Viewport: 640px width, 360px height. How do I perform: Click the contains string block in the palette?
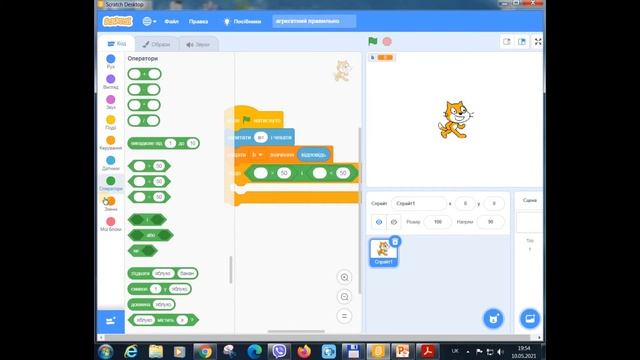click(163, 320)
